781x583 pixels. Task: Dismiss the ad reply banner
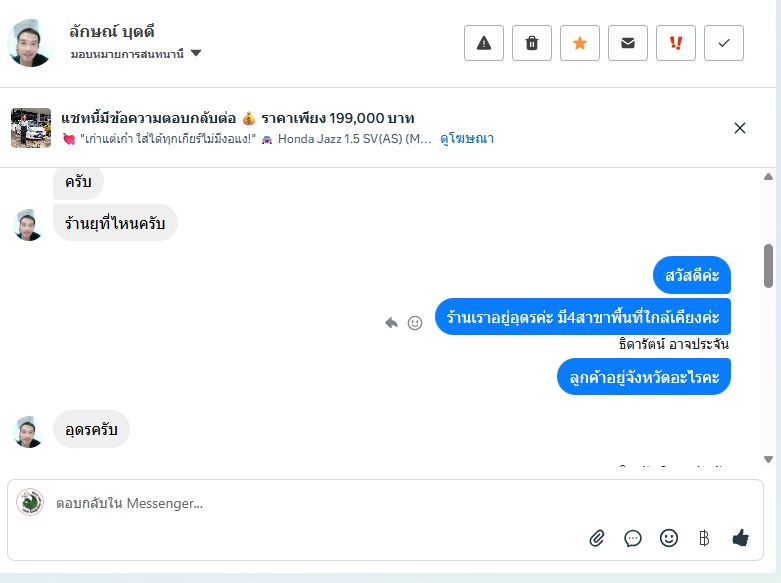(740, 128)
